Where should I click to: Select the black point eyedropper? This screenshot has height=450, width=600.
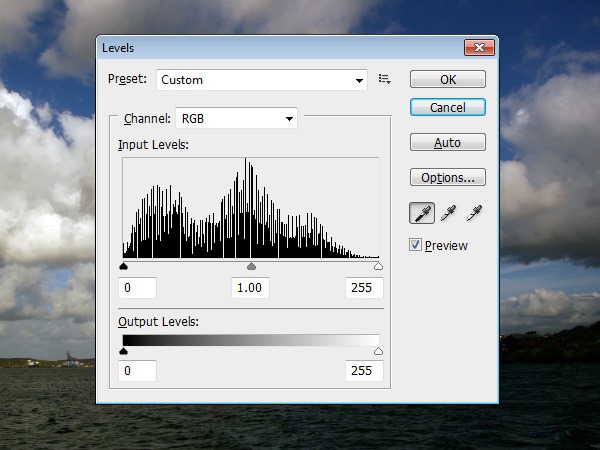click(422, 213)
